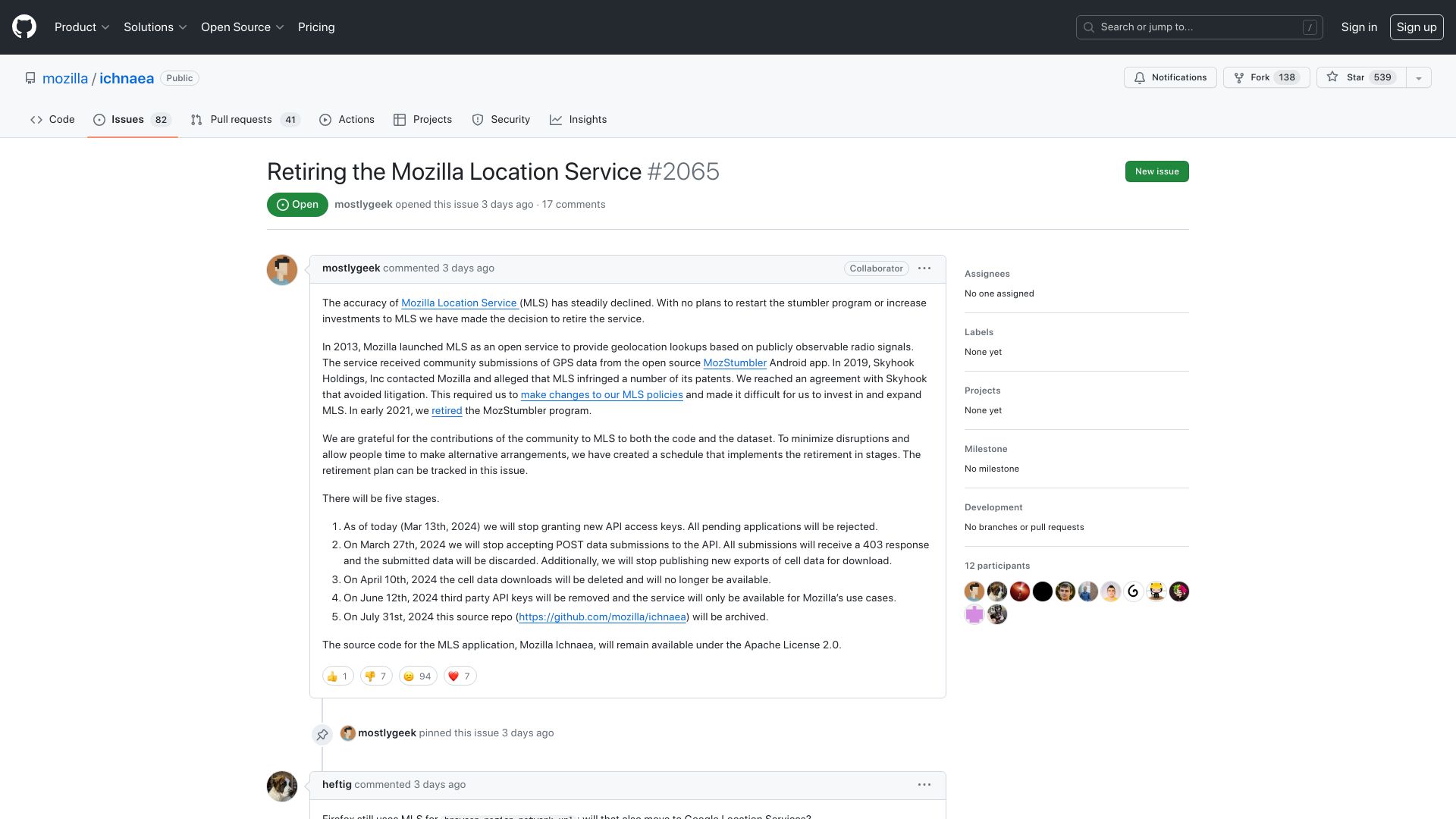
Task: Focus the Search or jump to field
Action: coord(1199,27)
